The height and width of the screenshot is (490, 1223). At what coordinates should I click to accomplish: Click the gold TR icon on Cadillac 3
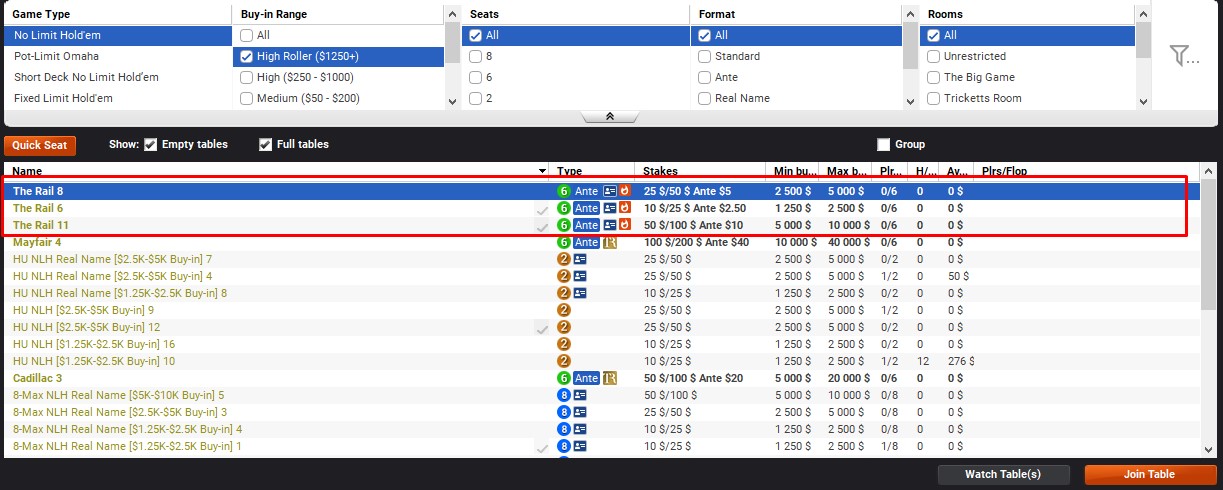[x=609, y=378]
